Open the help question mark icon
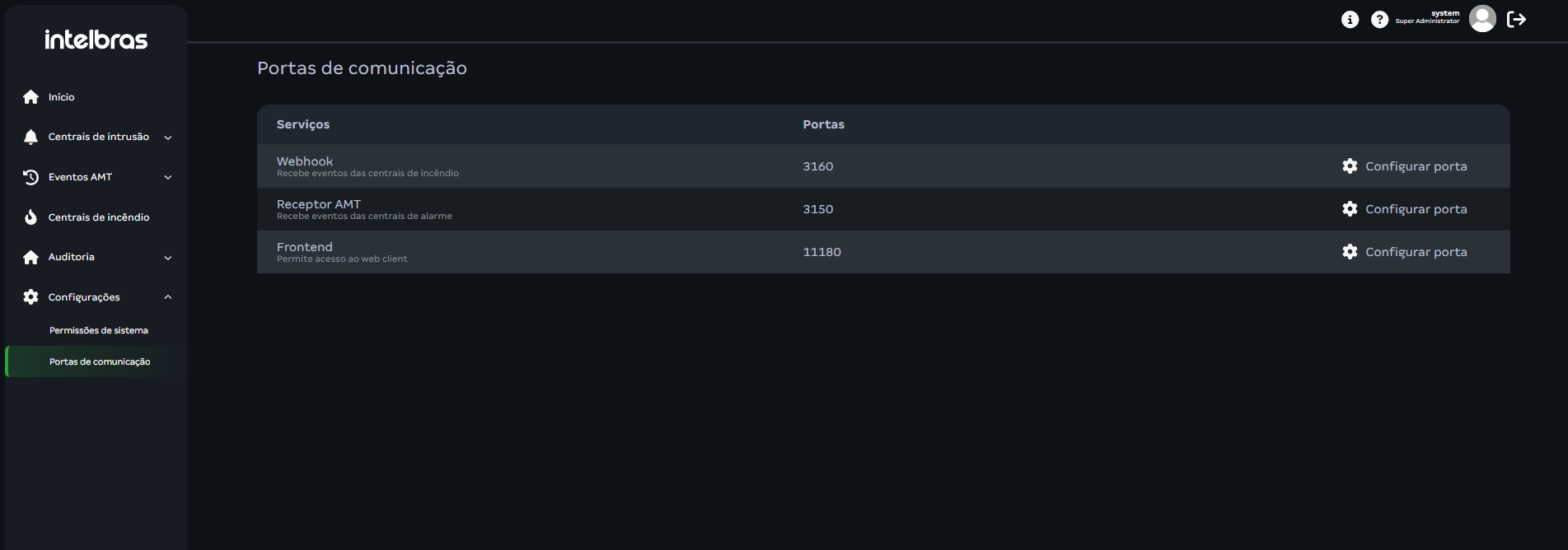The width and height of the screenshot is (1568, 550). click(1379, 20)
